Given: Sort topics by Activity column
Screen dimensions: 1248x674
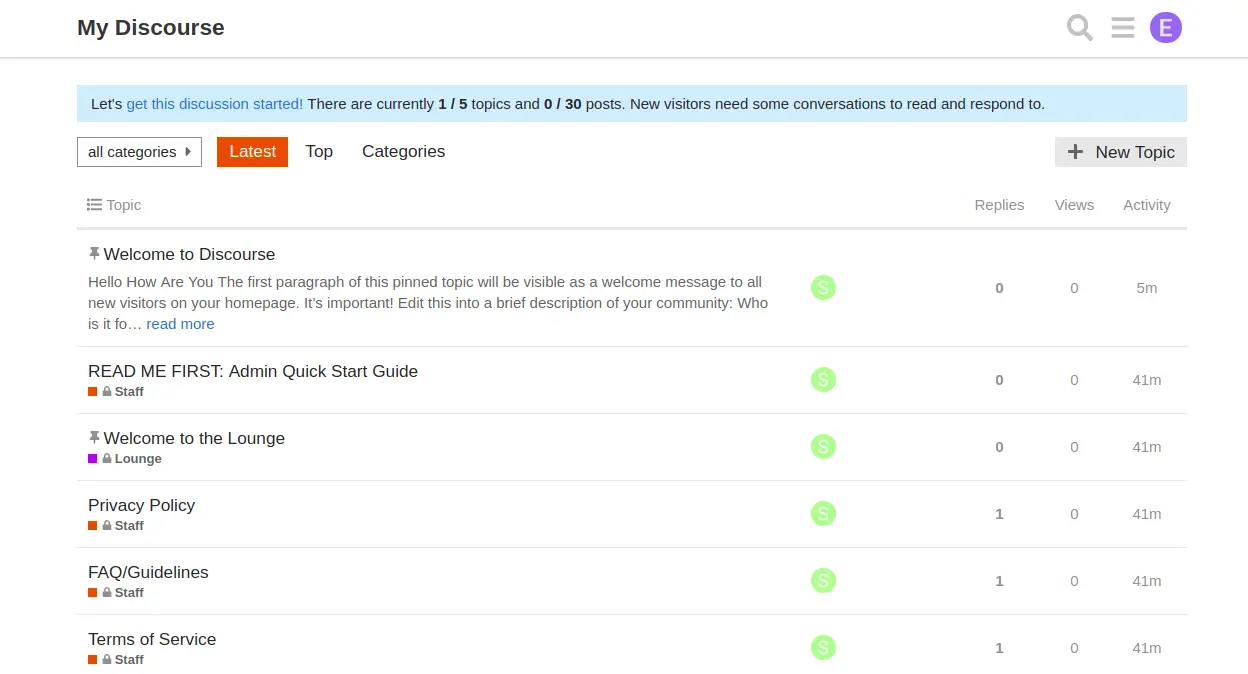Looking at the screenshot, I should click(x=1146, y=205).
